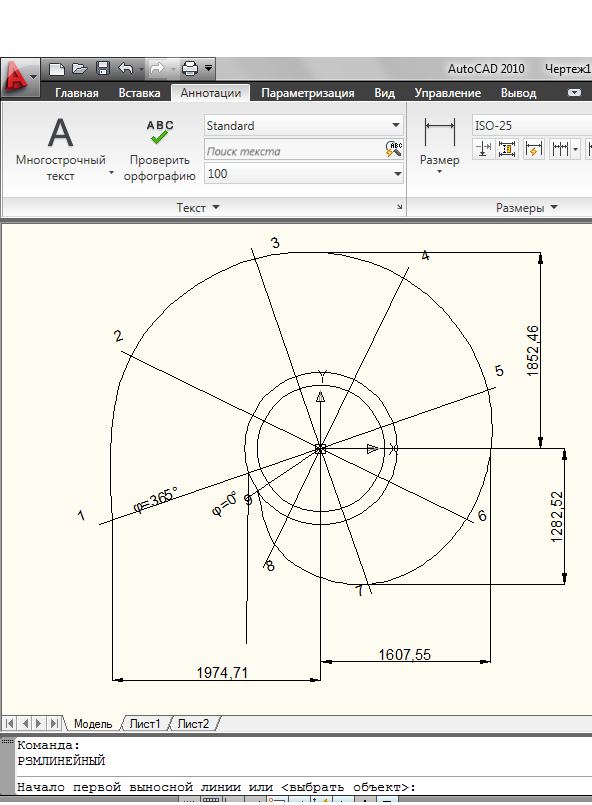This screenshot has width=592, height=805.
Task: Click the command line prompt area
Action: pyautogui.click(x=303, y=787)
